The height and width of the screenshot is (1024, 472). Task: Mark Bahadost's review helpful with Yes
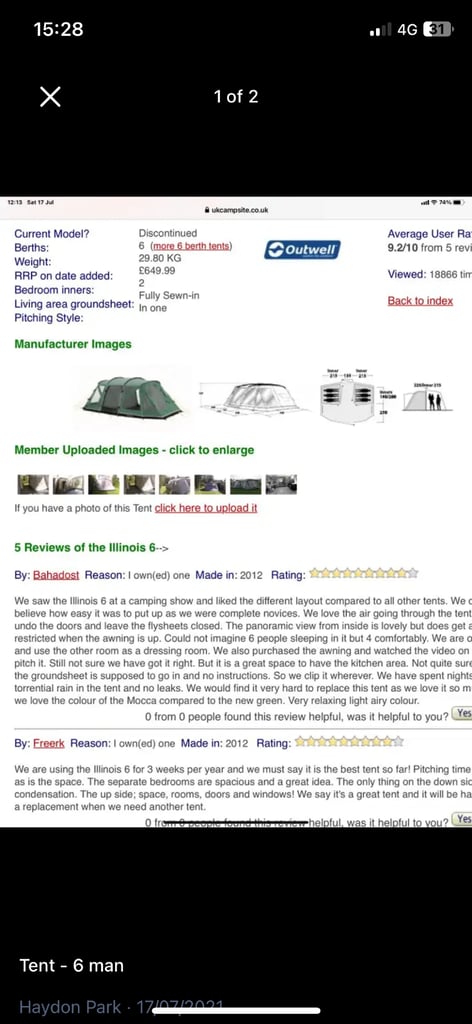[x=462, y=714]
